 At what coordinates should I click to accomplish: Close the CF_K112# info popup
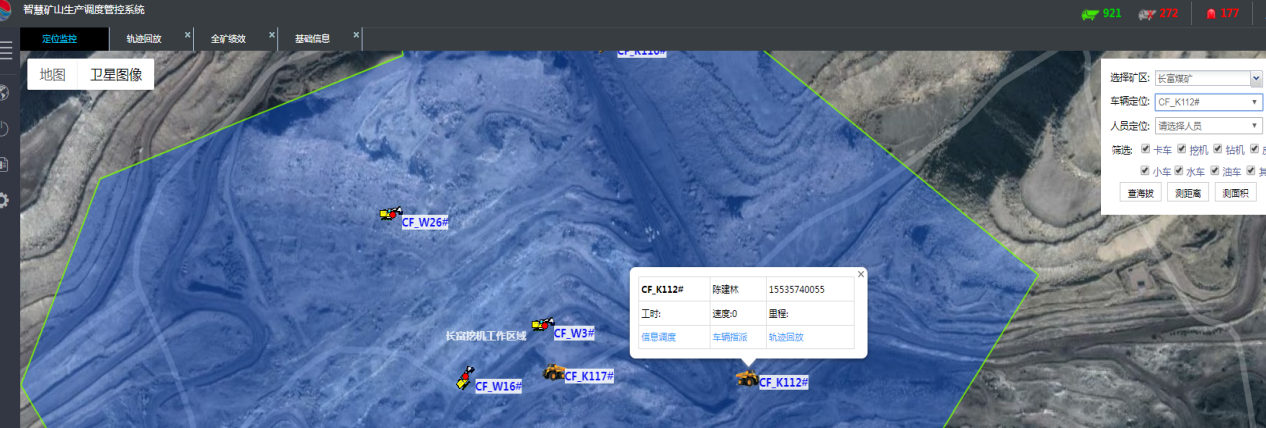click(x=860, y=274)
